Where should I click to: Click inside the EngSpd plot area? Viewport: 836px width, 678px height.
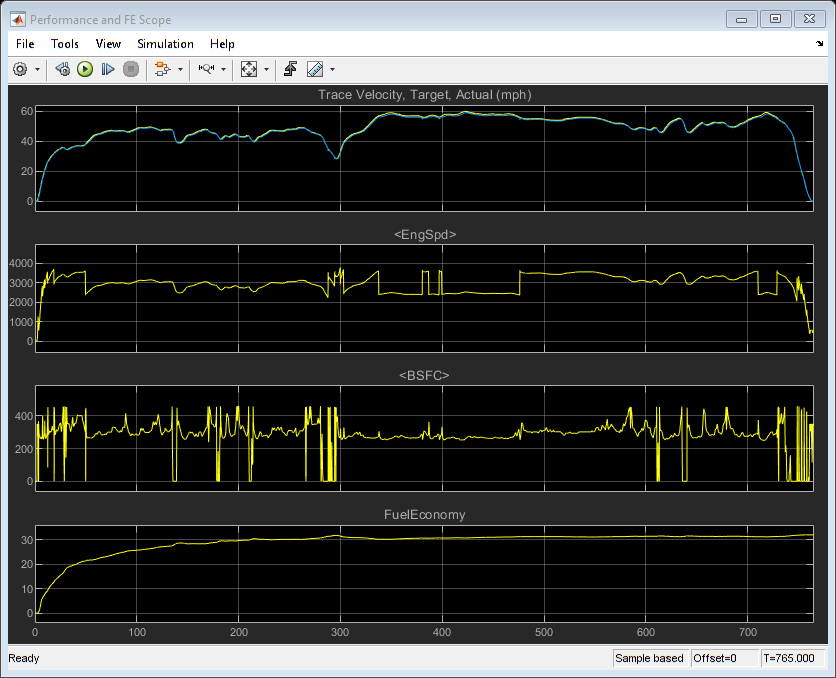pos(424,298)
